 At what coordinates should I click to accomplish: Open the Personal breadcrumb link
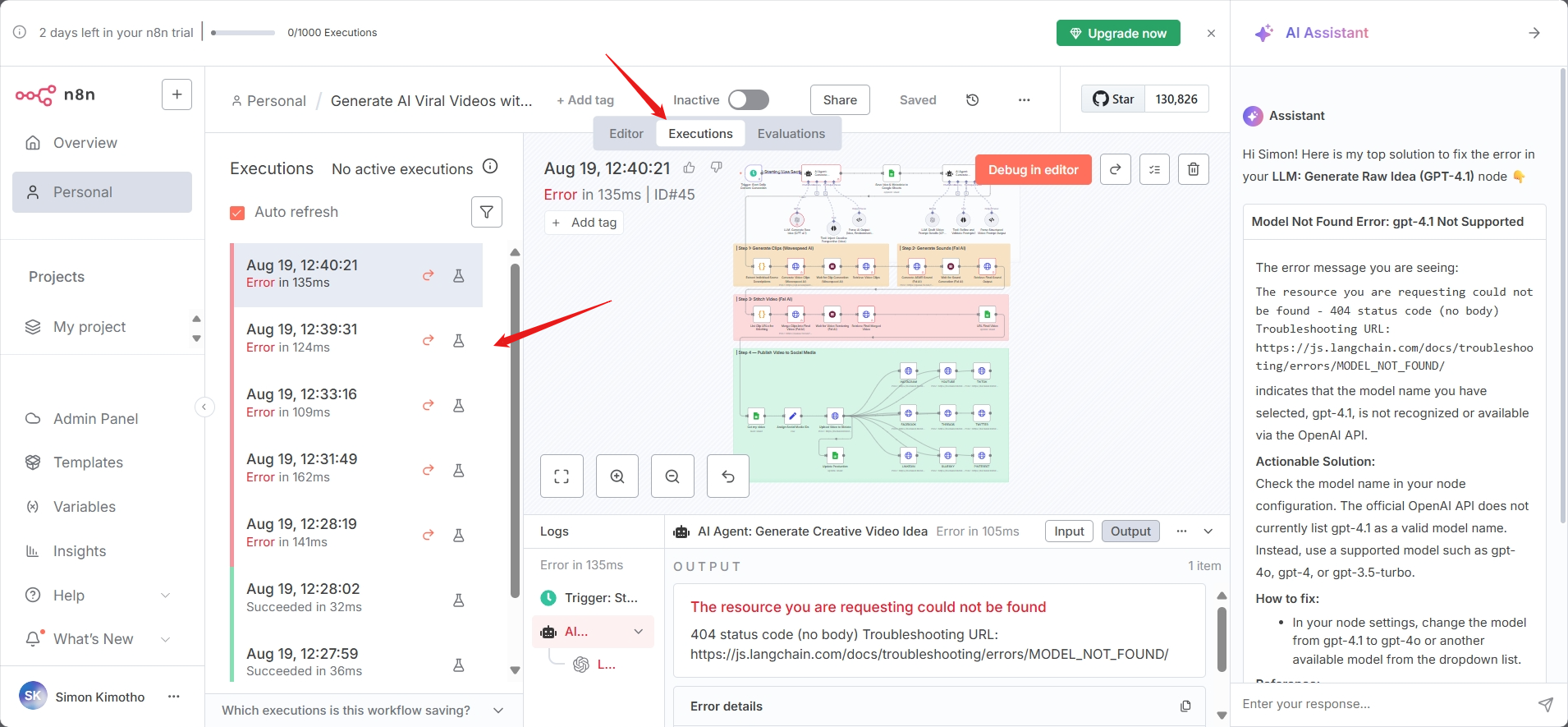268,101
